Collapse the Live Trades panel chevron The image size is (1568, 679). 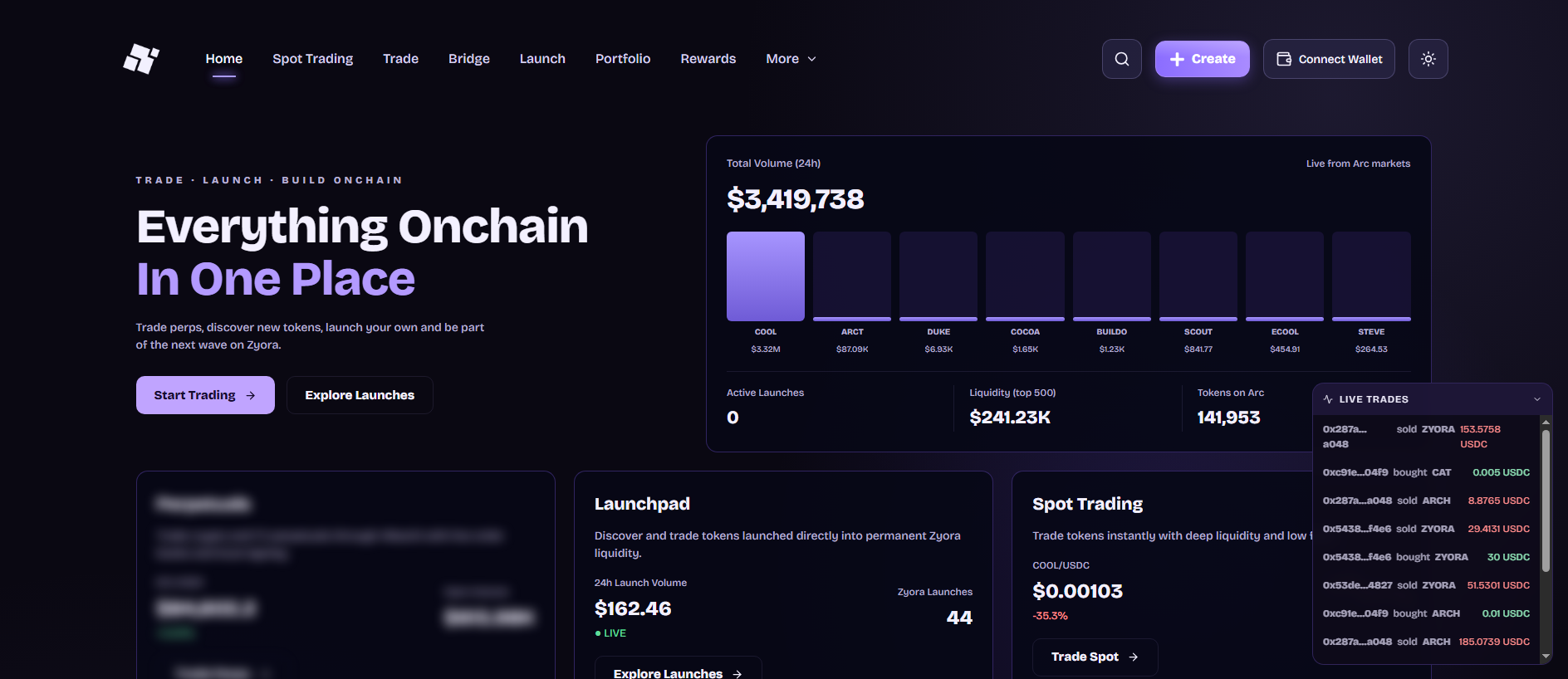[1537, 399]
